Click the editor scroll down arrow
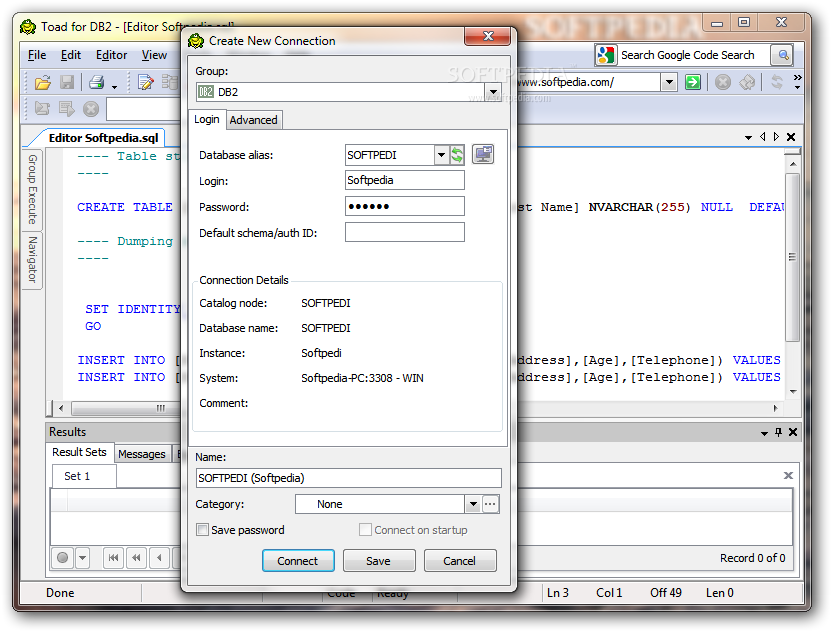 793,392
